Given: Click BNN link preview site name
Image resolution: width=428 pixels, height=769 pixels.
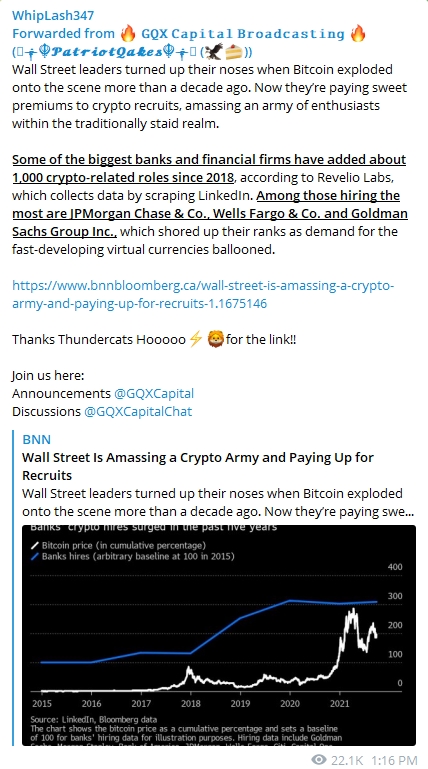Looking at the screenshot, I should (36, 439).
